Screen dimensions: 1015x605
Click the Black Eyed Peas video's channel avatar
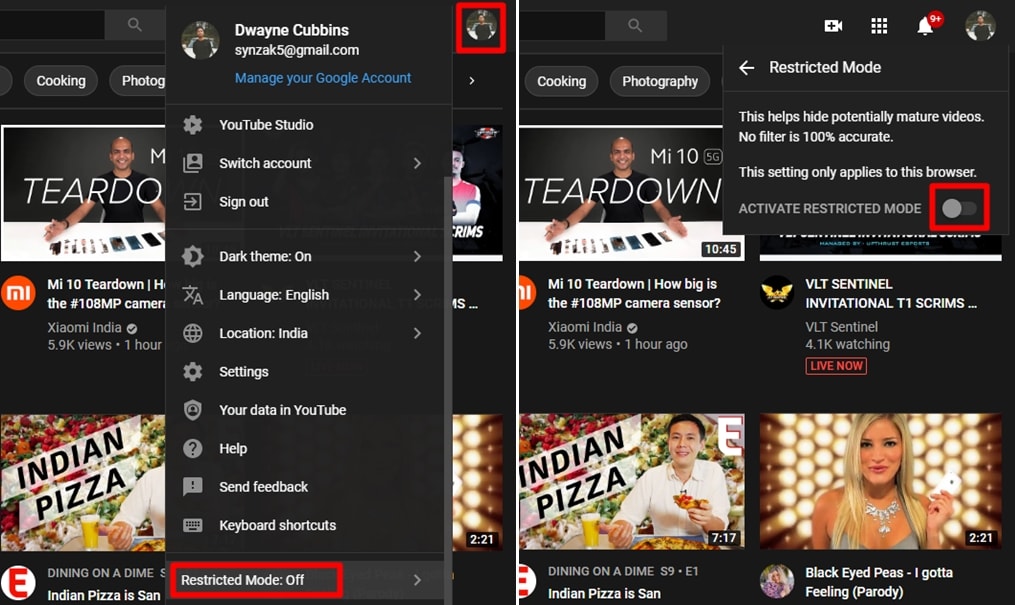pos(777,580)
